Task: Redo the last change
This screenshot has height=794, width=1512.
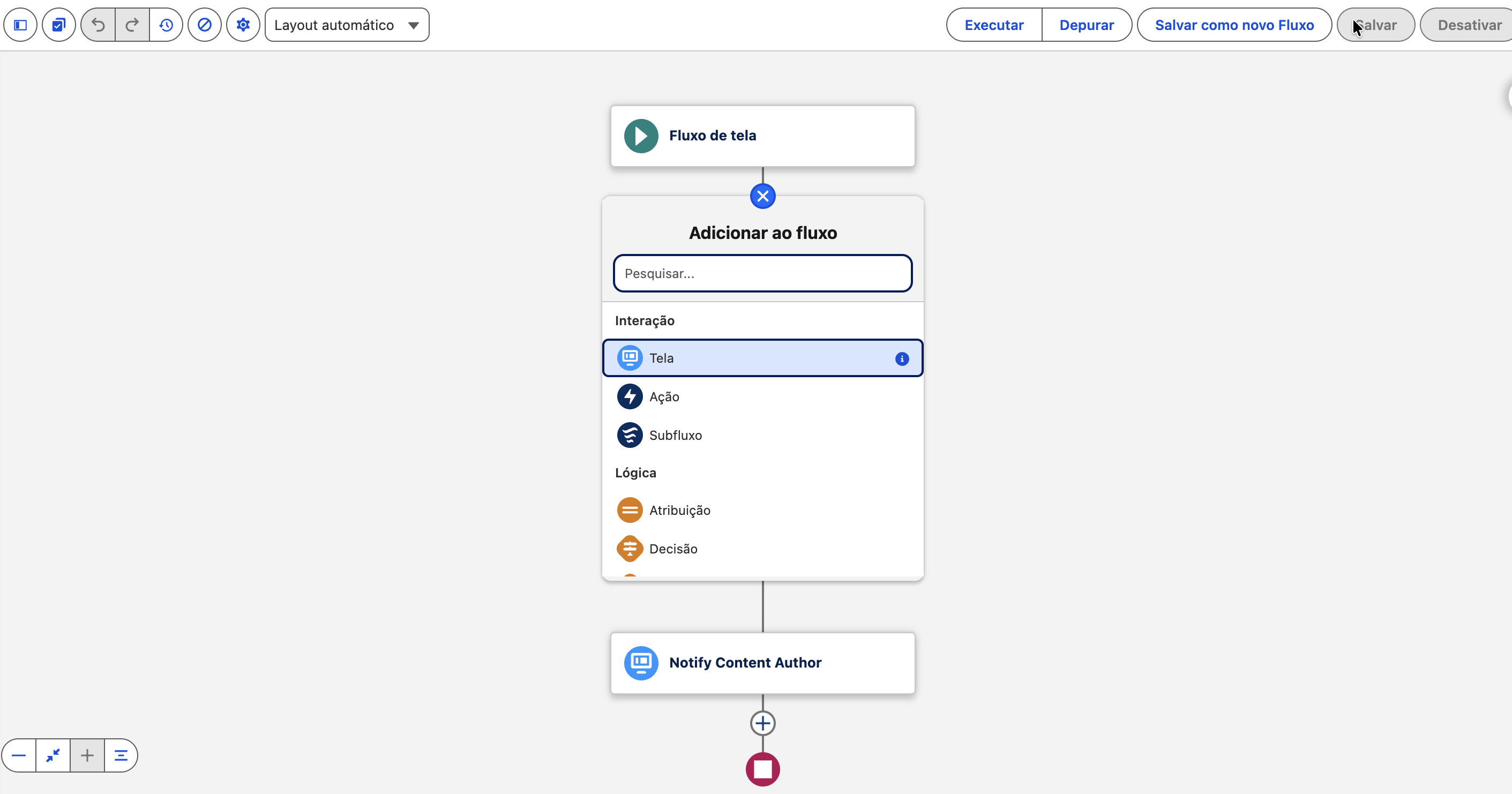Action: click(x=132, y=25)
